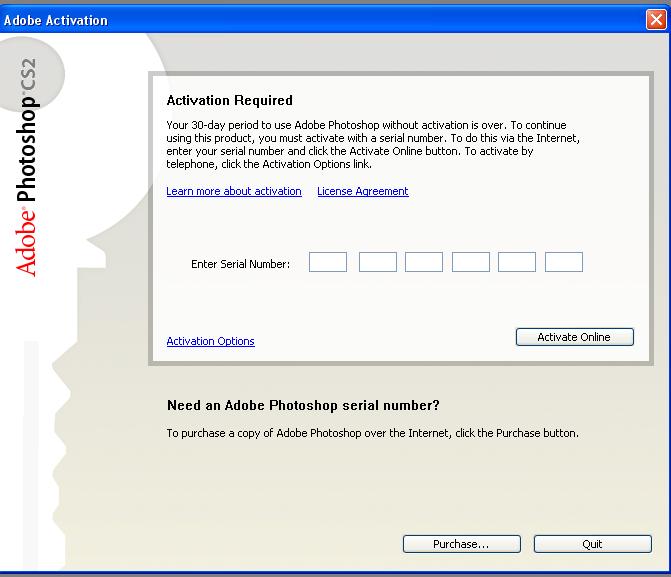This screenshot has height=577, width=671.
Task: Click the Purchase... button
Action: [x=461, y=544]
